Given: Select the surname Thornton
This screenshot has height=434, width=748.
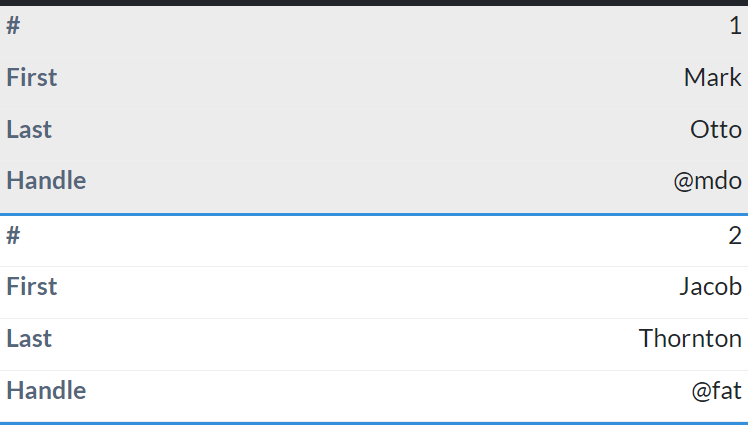Looking at the screenshot, I should pyautogui.click(x=690, y=339).
